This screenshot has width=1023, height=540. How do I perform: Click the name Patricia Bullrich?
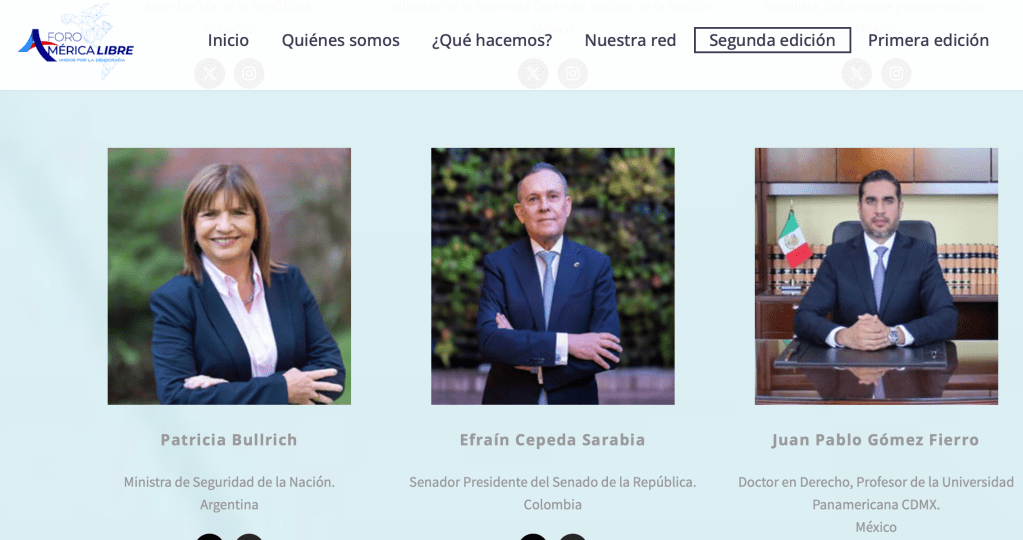pyautogui.click(x=229, y=440)
